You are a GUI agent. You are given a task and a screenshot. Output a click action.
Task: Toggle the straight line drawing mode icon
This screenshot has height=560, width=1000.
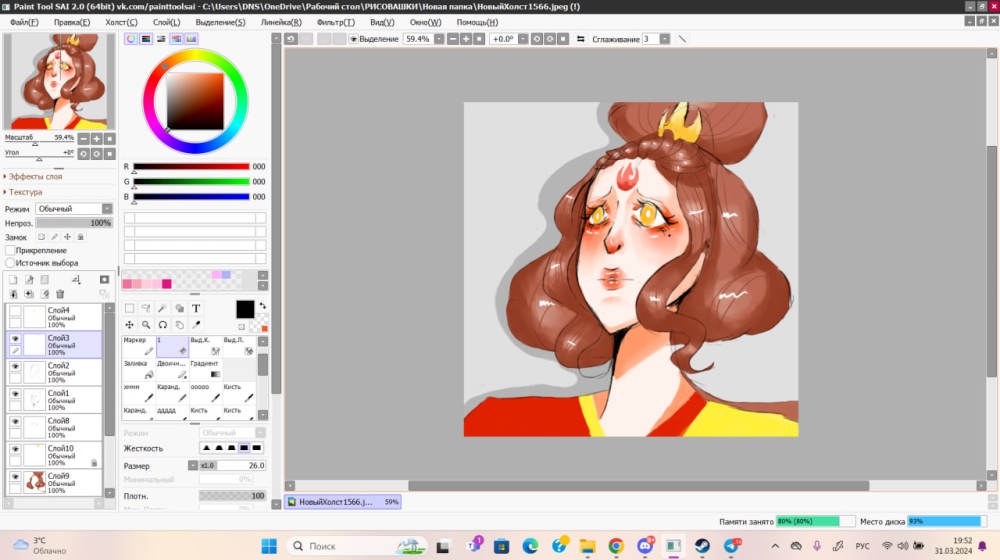(x=682, y=39)
